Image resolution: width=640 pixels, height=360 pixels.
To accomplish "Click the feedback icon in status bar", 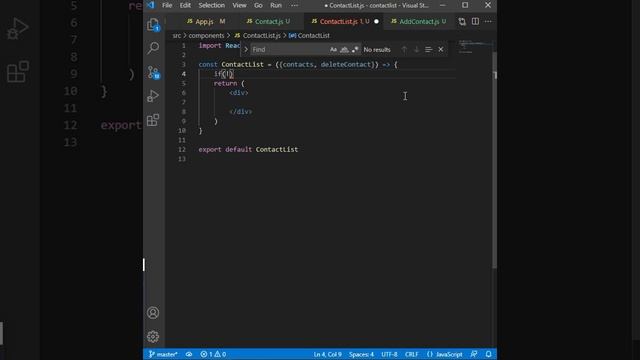I will [473, 354].
